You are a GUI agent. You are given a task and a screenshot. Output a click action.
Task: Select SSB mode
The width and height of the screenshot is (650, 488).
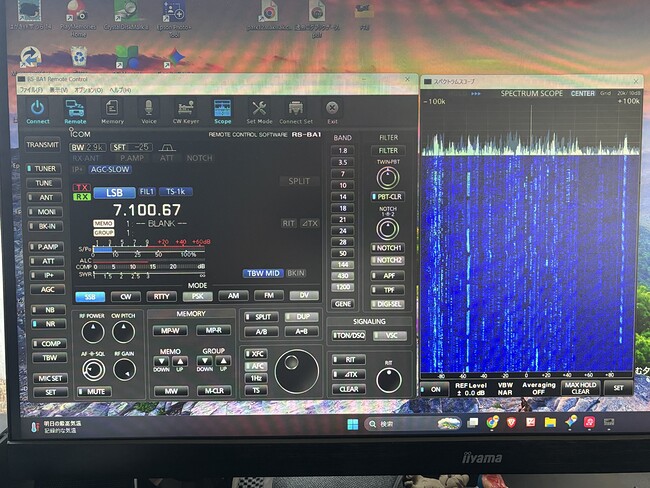point(90,297)
